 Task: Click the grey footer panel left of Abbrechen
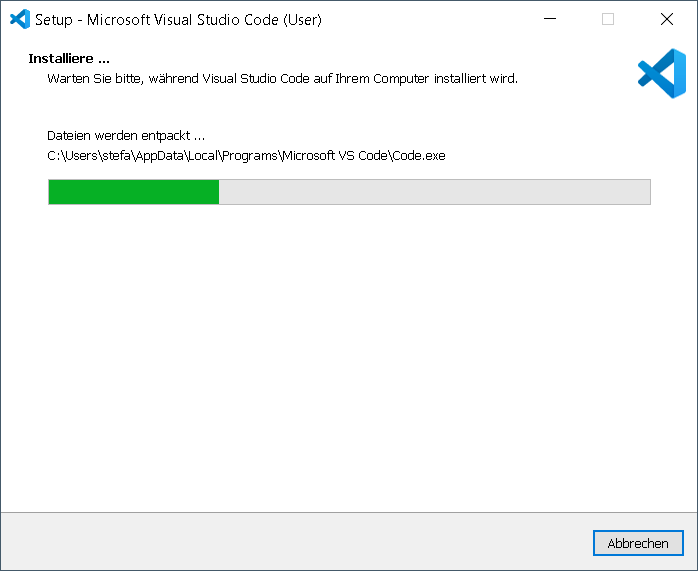tap(300, 542)
